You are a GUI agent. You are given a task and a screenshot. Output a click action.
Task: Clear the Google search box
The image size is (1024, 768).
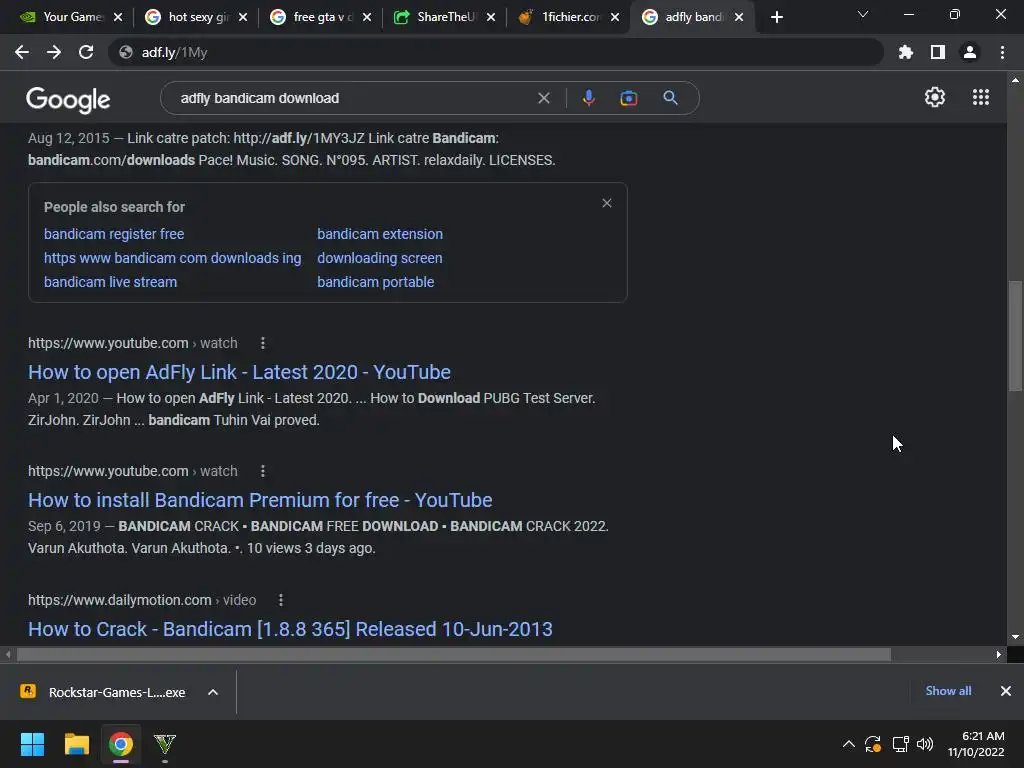click(x=543, y=98)
